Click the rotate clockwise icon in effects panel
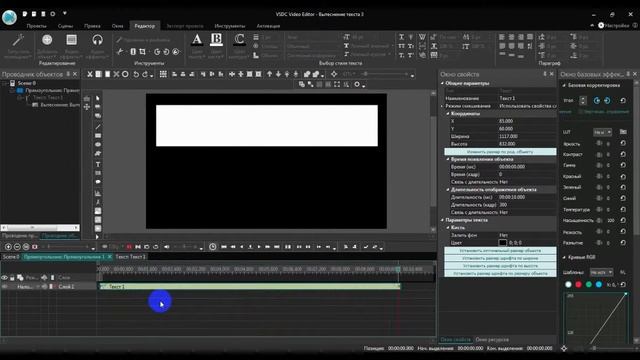This screenshot has height=360, width=640. pyautogui.click(x=607, y=100)
